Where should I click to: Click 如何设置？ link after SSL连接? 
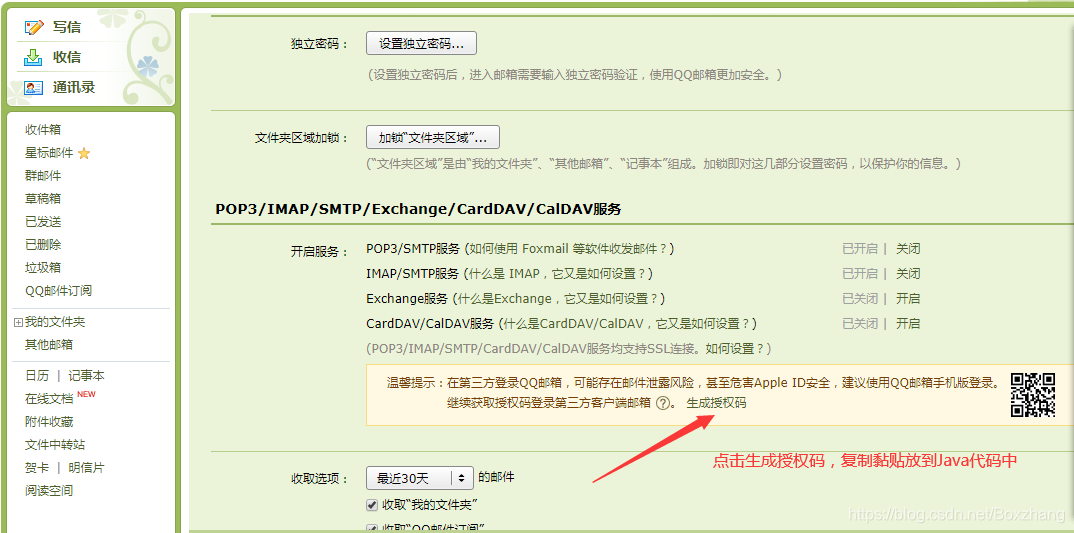[x=733, y=349]
